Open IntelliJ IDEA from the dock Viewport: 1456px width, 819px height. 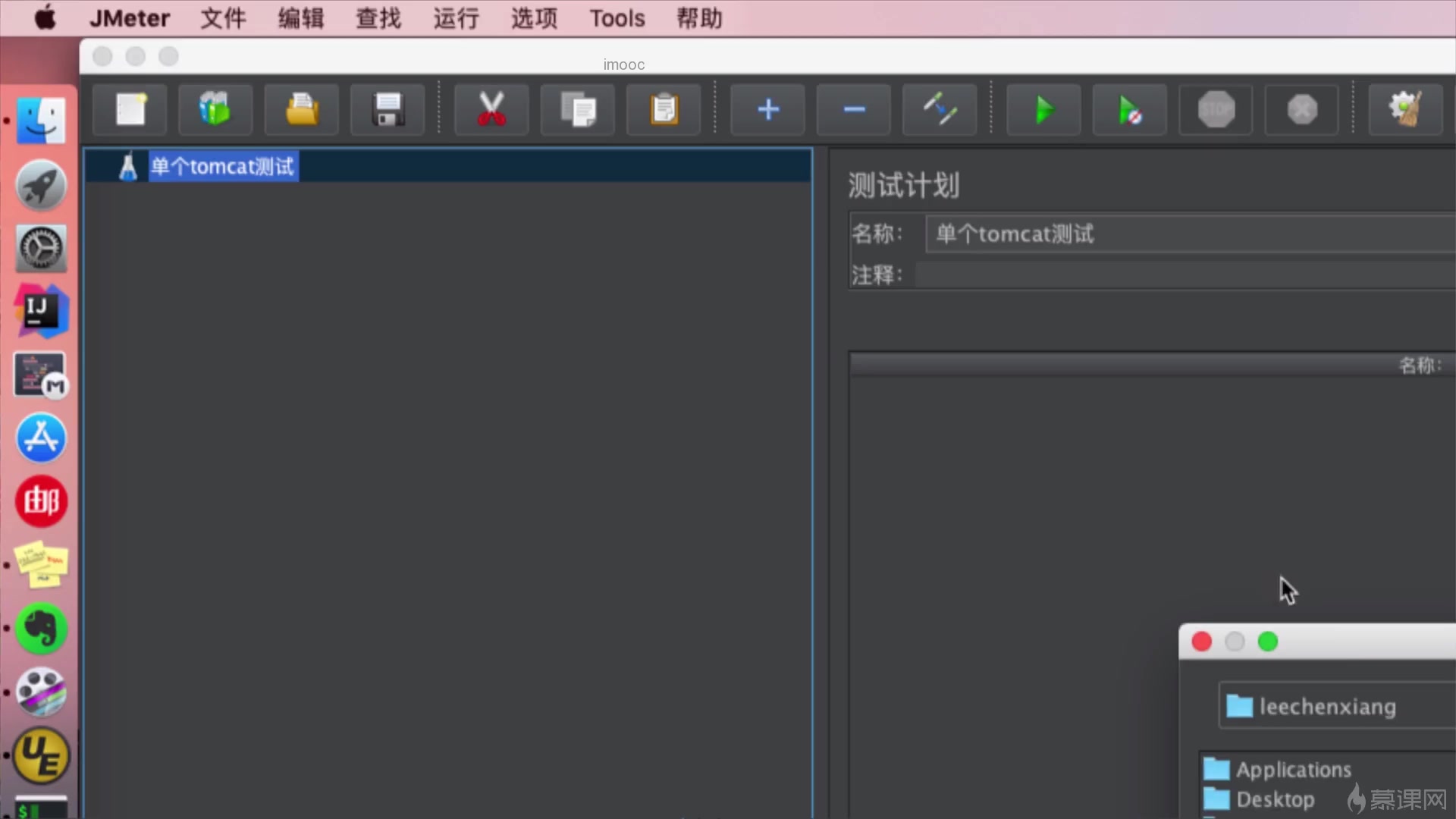[41, 311]
